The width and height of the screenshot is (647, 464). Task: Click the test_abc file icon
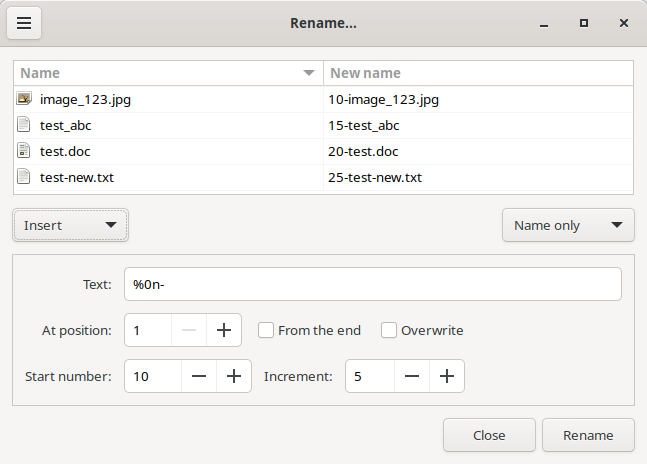[24, 125]
